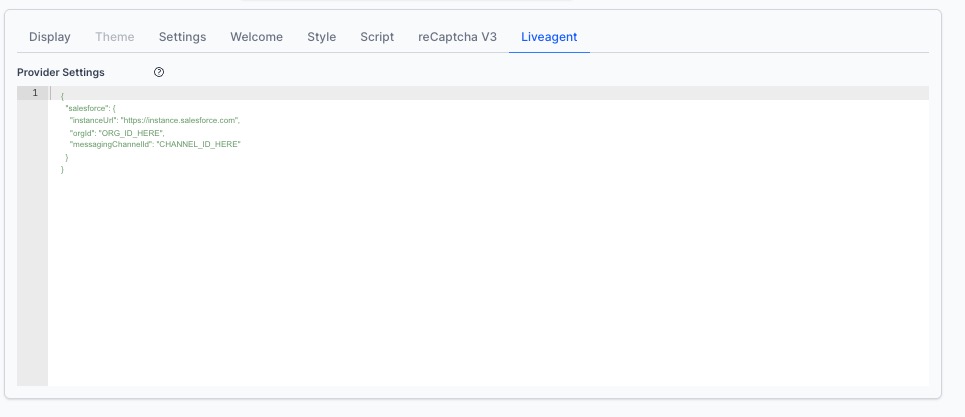The image size is (965, 417).
Task: Go to the Welcome tab
Action: pyautogui.click(x=256, y=37)
